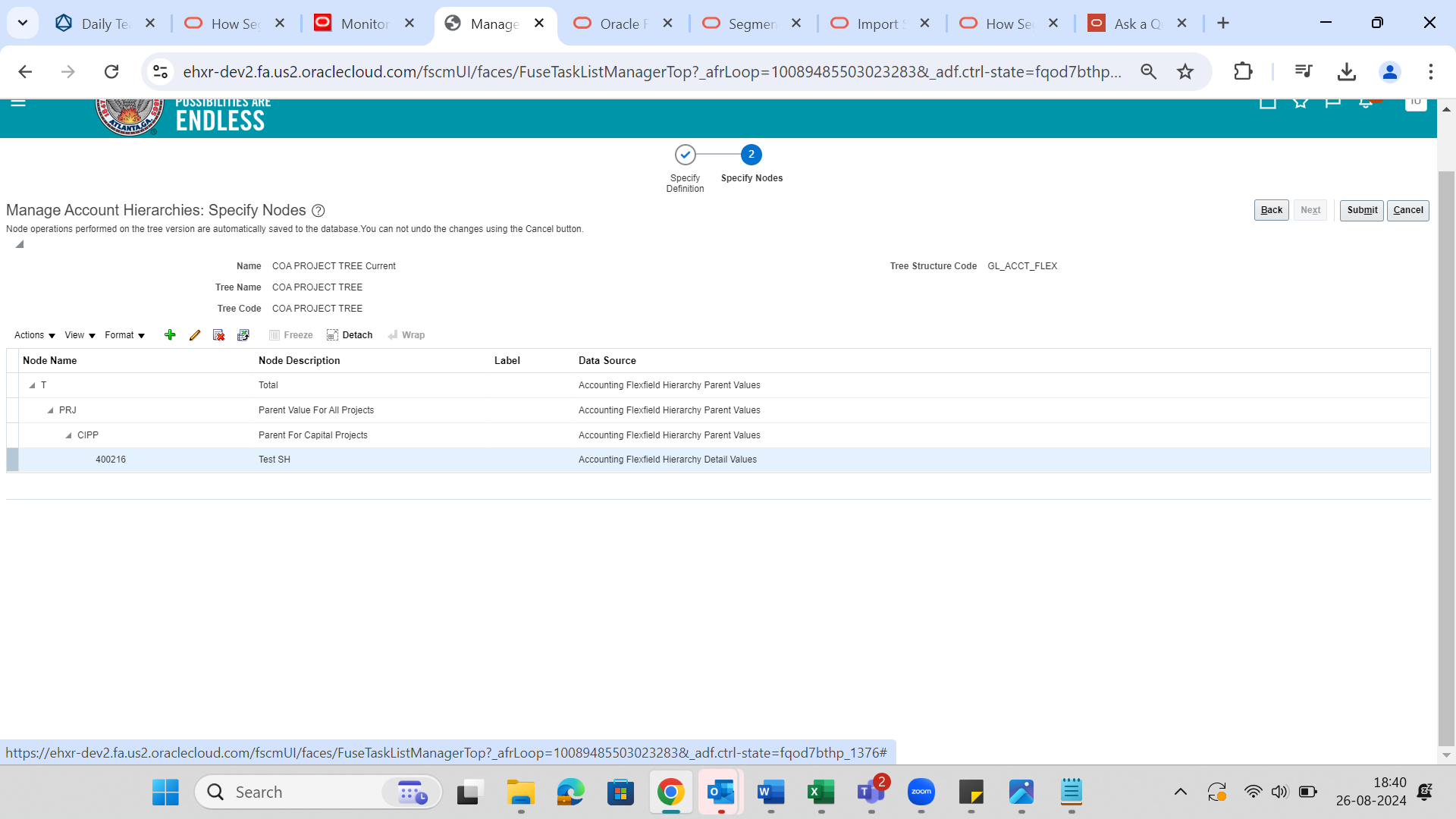Click zoom magnifier icon in address bar
This screenshot has width=1456, height=819.
(x=1149, y=72)
